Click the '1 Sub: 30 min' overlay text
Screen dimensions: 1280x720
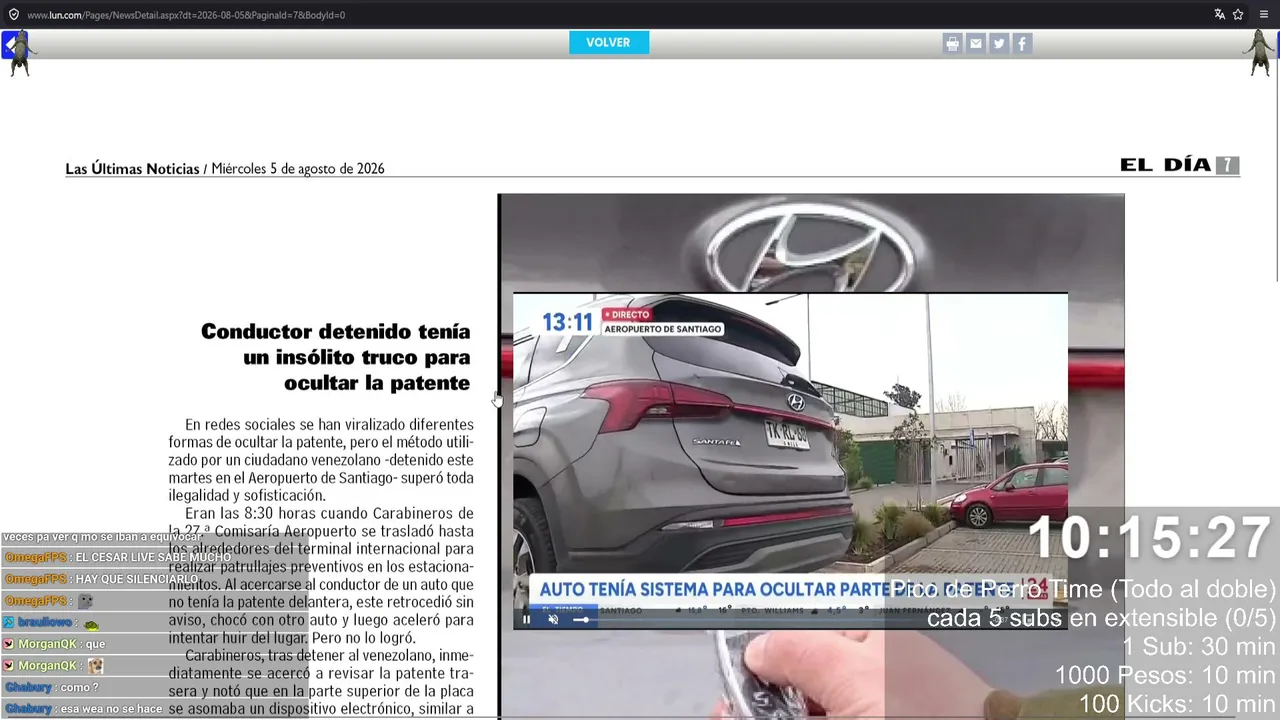(x=1199, y=647)
